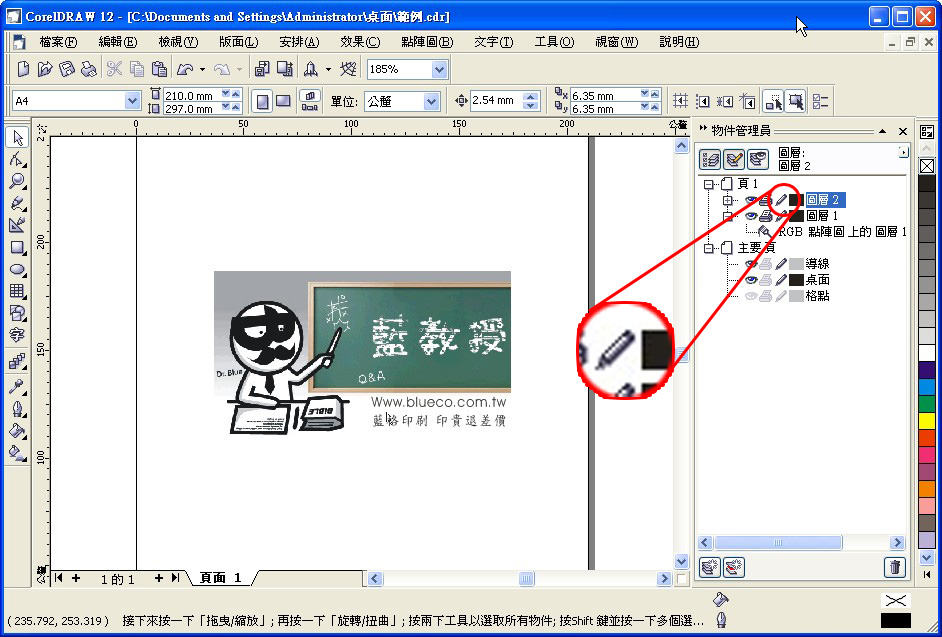Open the Outline pen tool flyout
The height and width of the screenshot is (637, 942).
point(17,409)
